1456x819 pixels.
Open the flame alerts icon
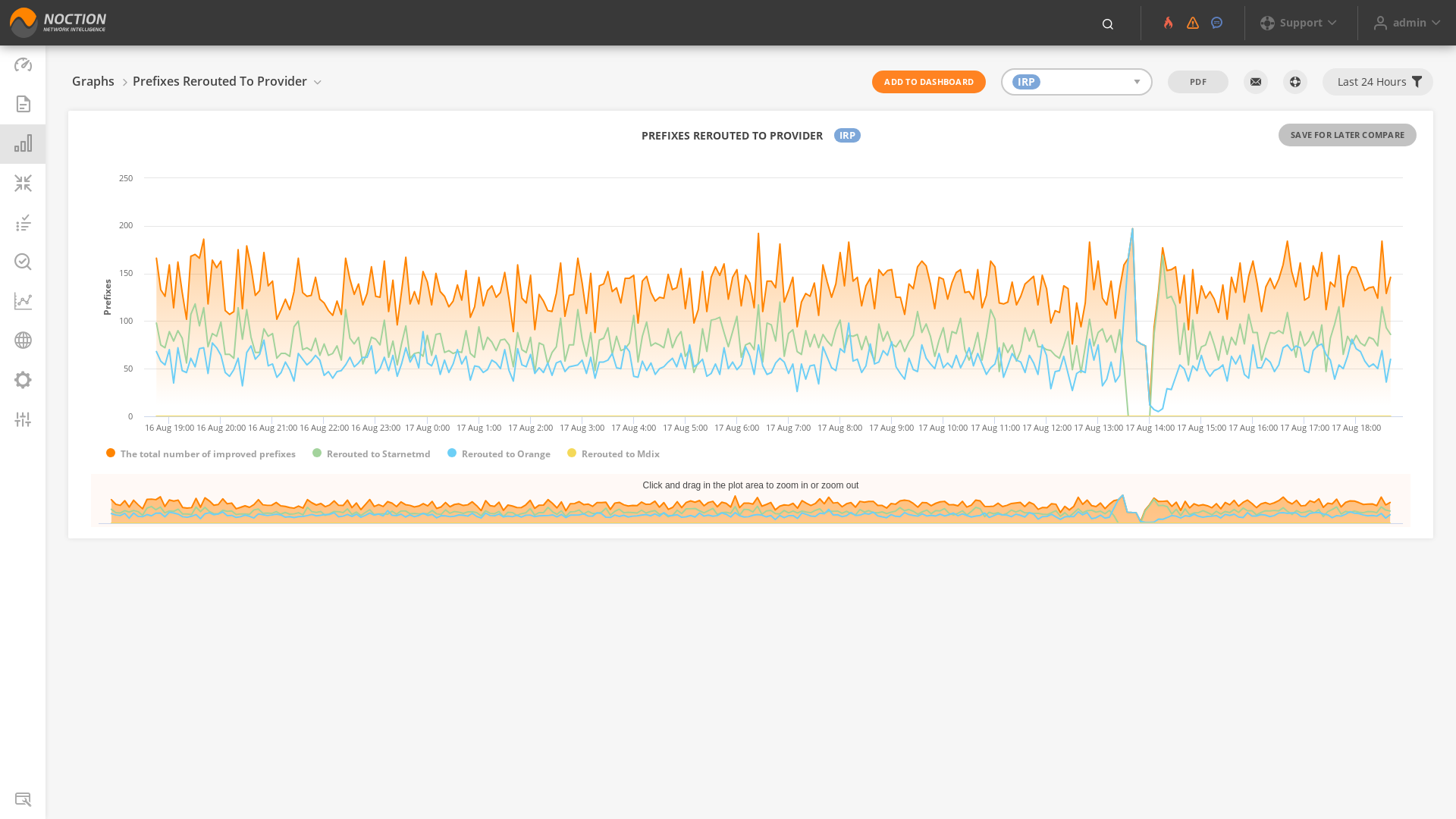tap(1169, 23)
